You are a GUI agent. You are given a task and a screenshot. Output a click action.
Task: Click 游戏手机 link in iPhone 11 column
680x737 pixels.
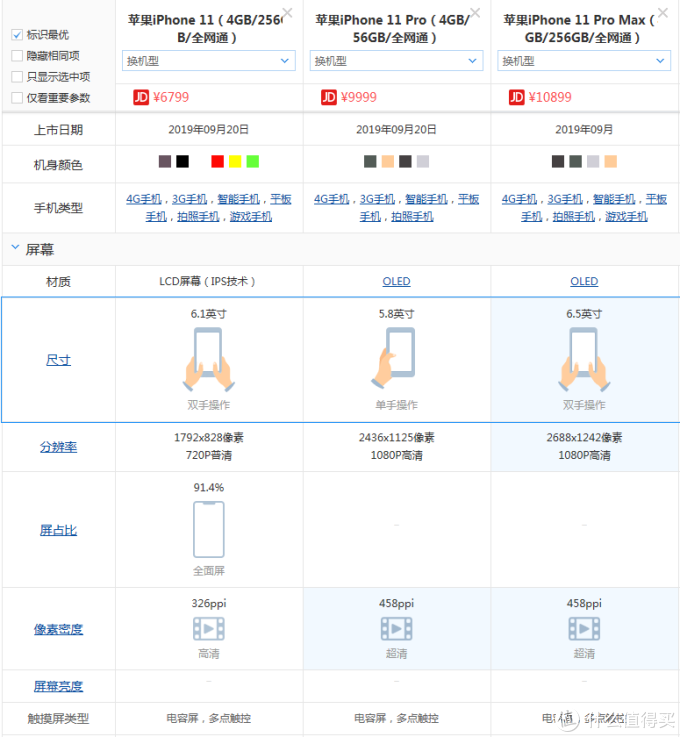[x=251, y=217]
